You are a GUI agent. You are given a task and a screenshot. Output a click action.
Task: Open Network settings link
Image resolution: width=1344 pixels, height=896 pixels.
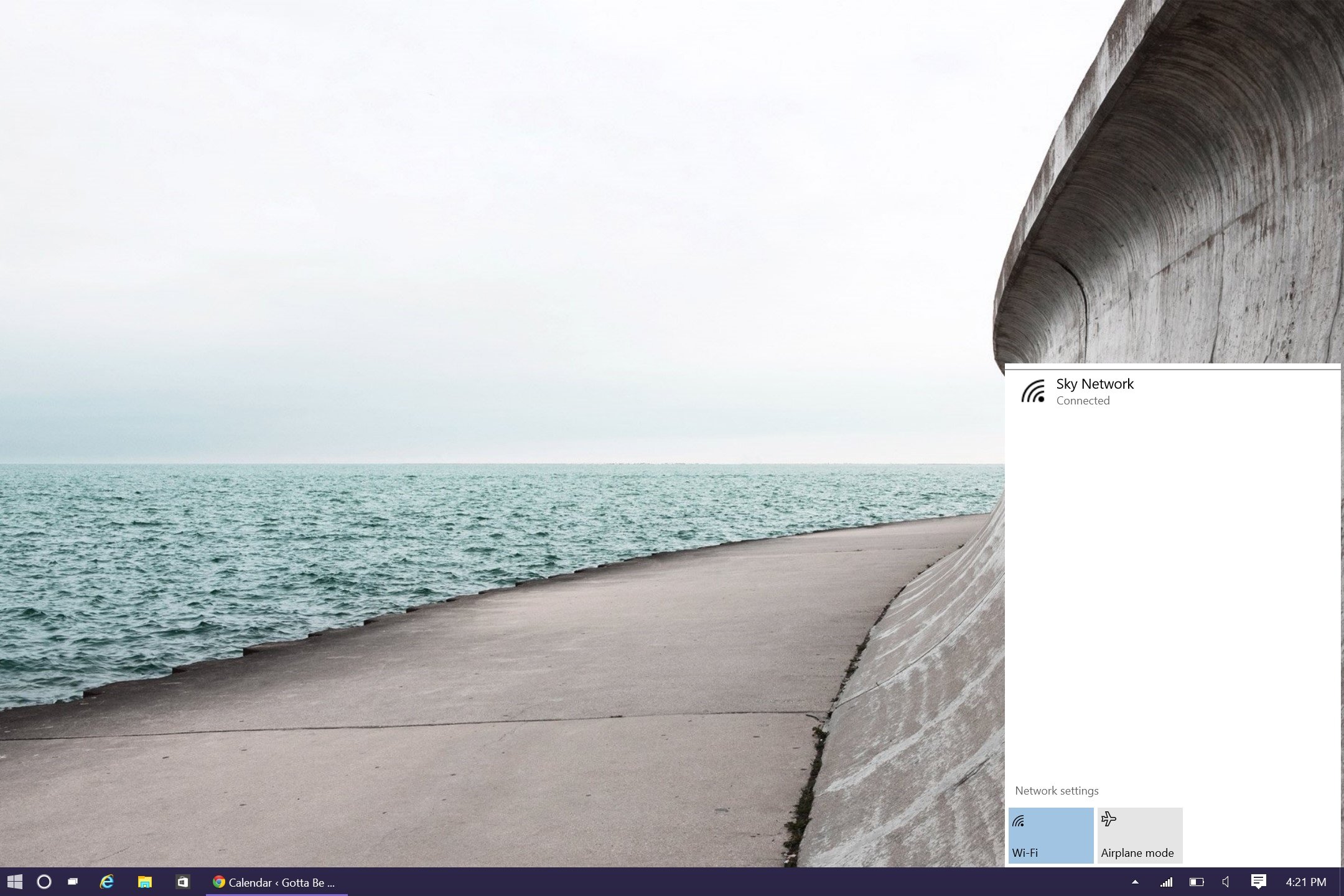[x=1057, y=791]
